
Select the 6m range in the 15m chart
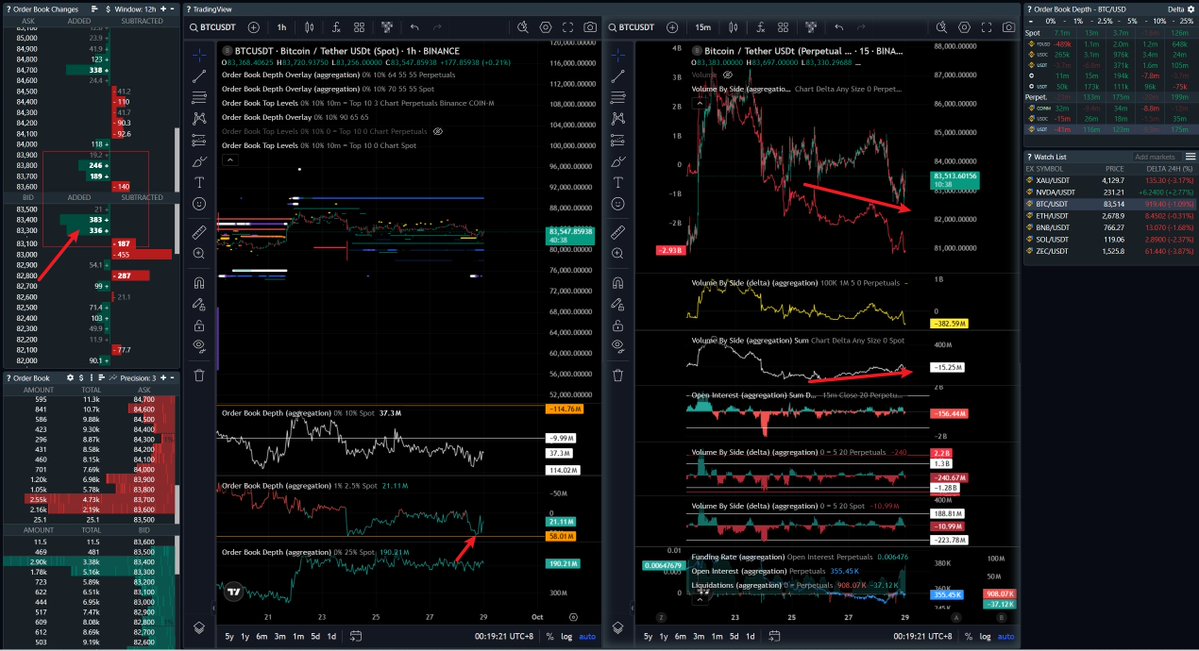681,636
